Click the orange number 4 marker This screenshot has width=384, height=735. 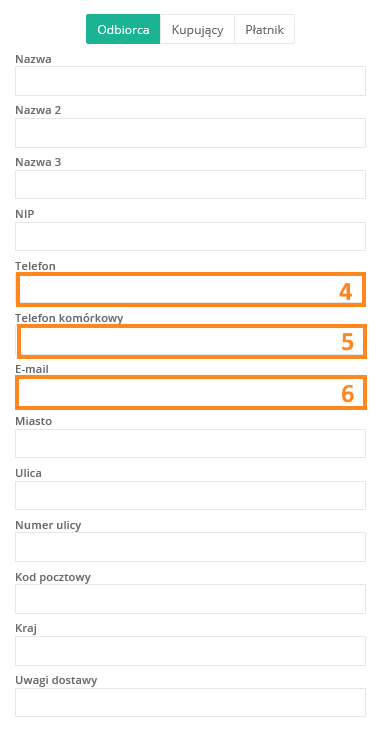346,292
